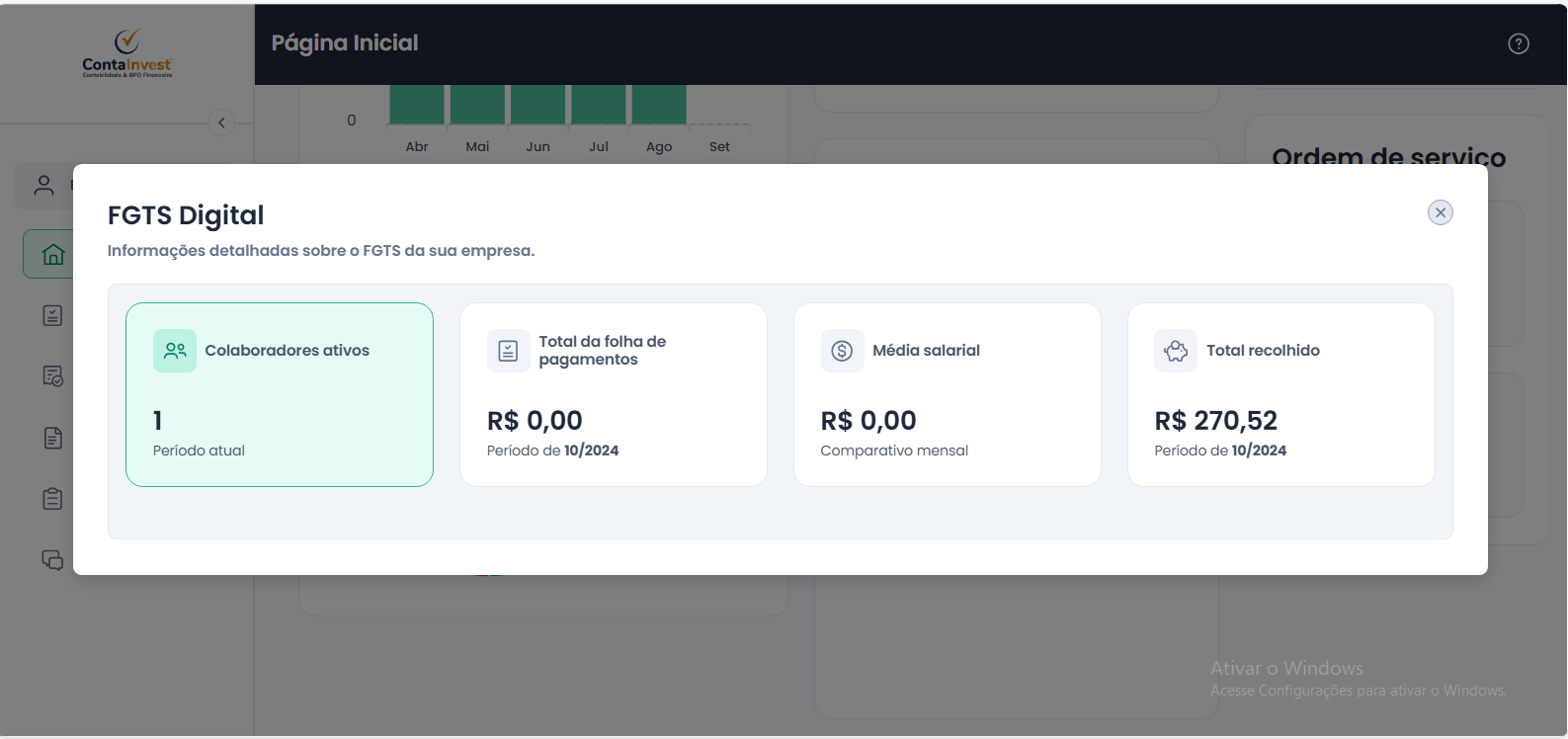
Task: Click the 'R$ 270,52' total recolhido value
Action: tap(1216, 421)
